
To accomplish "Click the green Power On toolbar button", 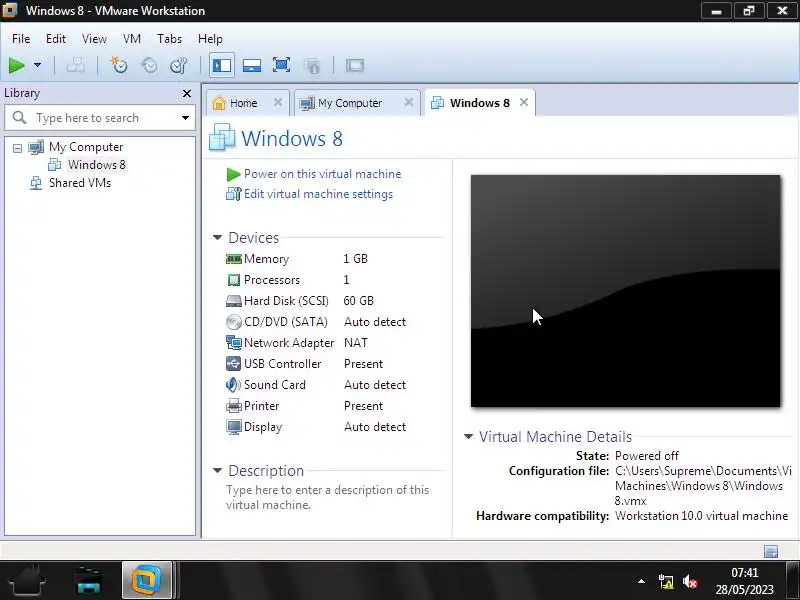I will [17, 65].
